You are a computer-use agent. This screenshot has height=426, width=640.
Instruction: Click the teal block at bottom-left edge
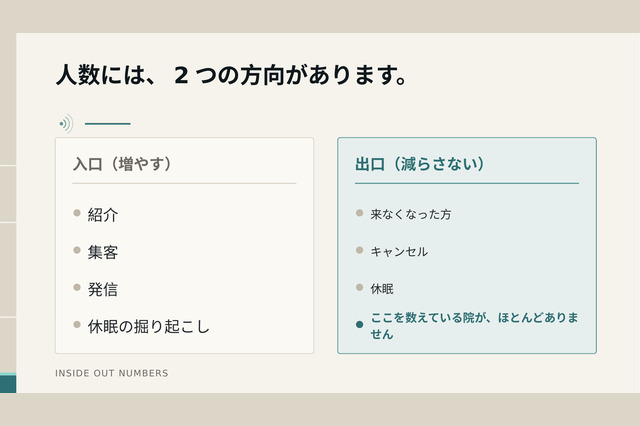pyautogui.click(x=8, y=383)
